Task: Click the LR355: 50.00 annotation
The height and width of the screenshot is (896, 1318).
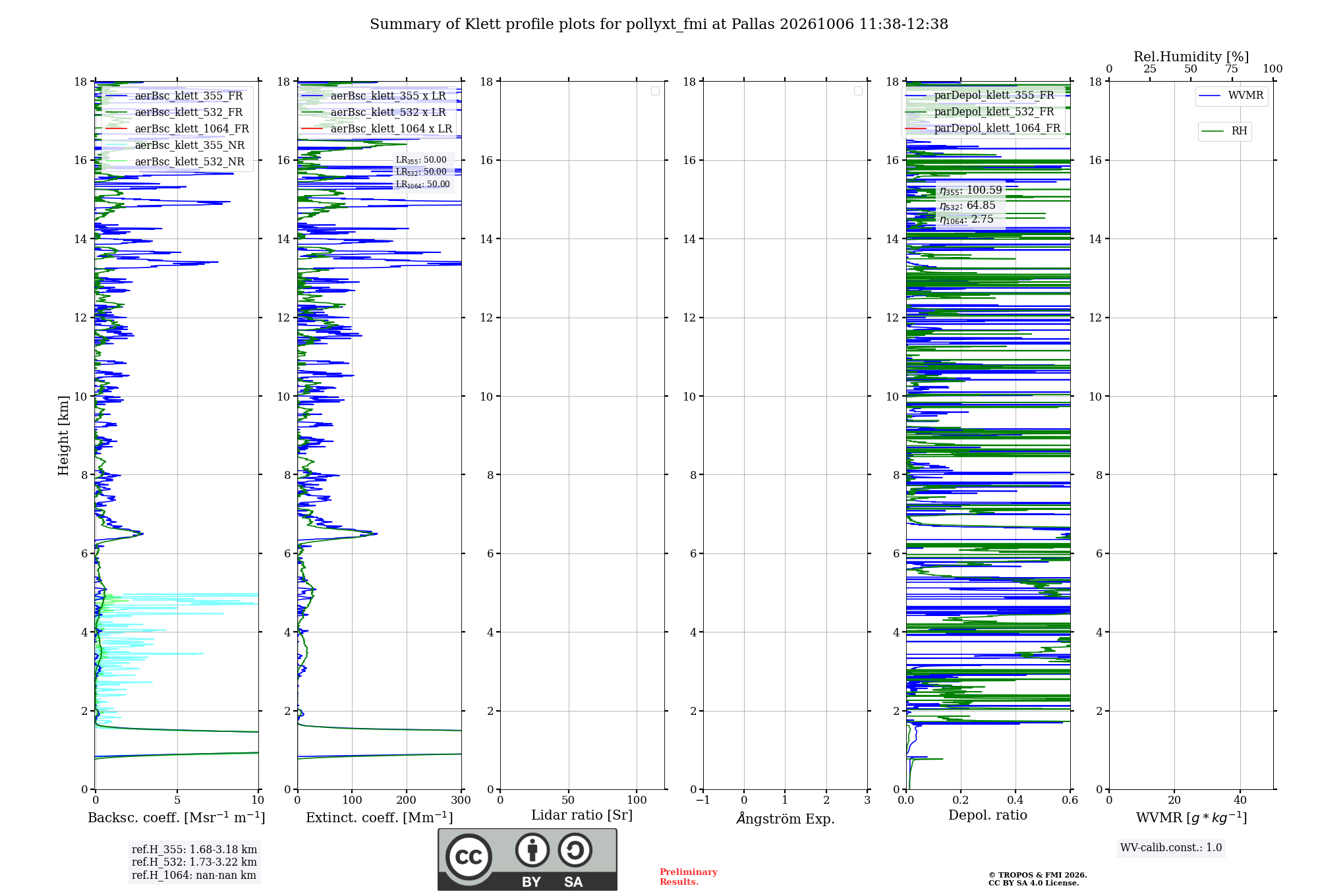Action: [421, 160]
